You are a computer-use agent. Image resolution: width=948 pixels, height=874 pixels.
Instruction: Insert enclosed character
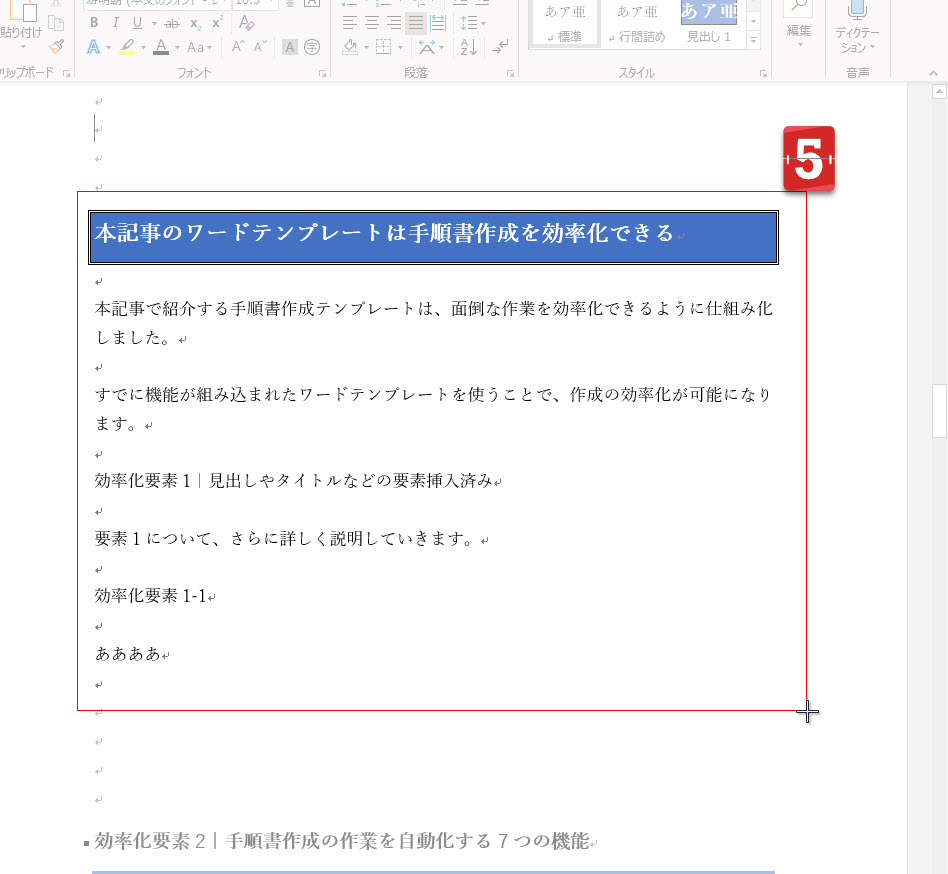pyautogui.click(x=312, y=47)
